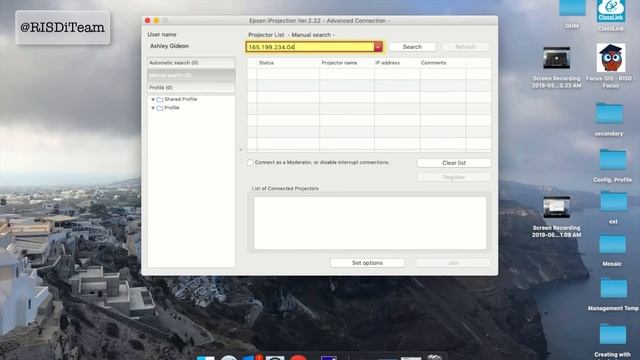Open the Management Temp desktop folder
Screen dimensions: 640x360
point(613,288)
